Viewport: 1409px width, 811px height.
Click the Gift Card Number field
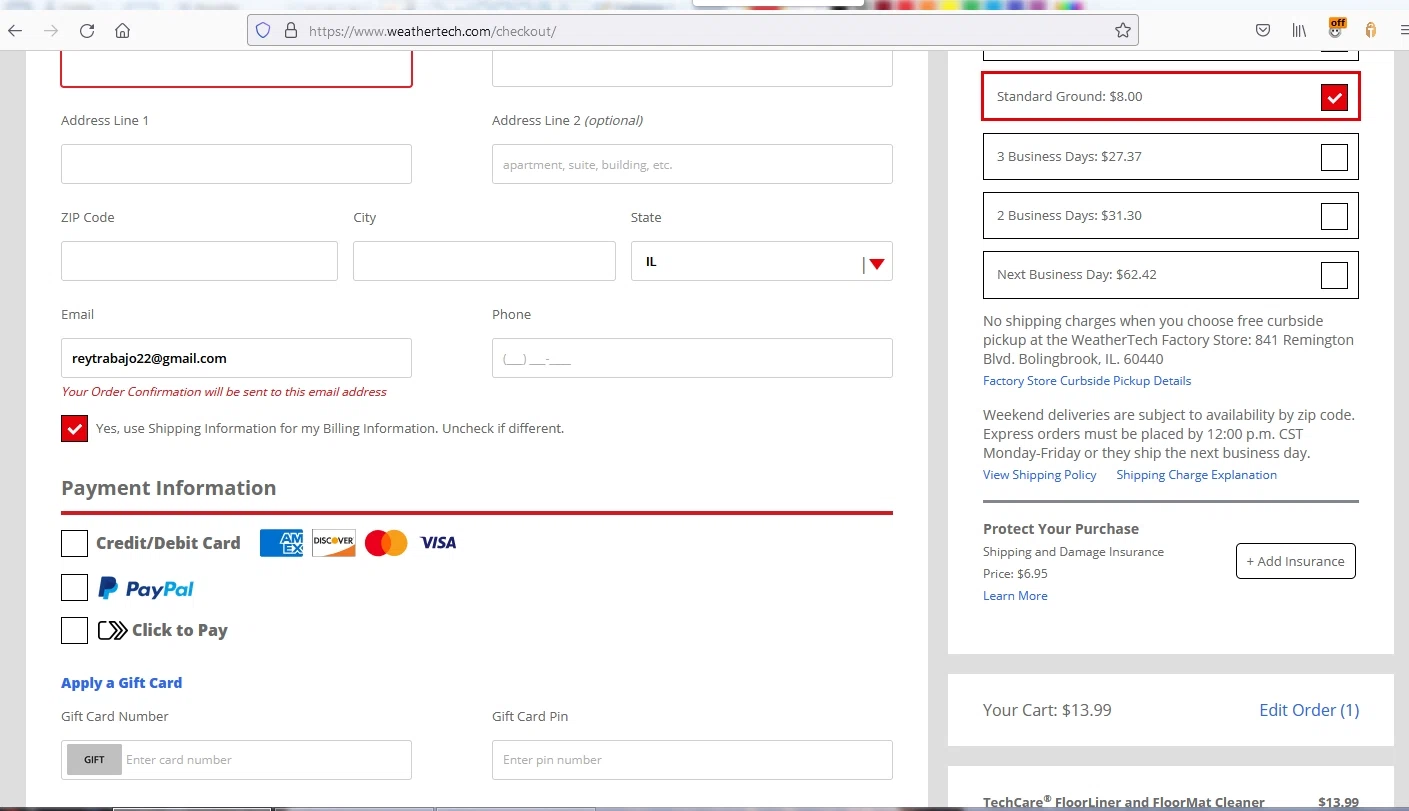tap(236, 760)
